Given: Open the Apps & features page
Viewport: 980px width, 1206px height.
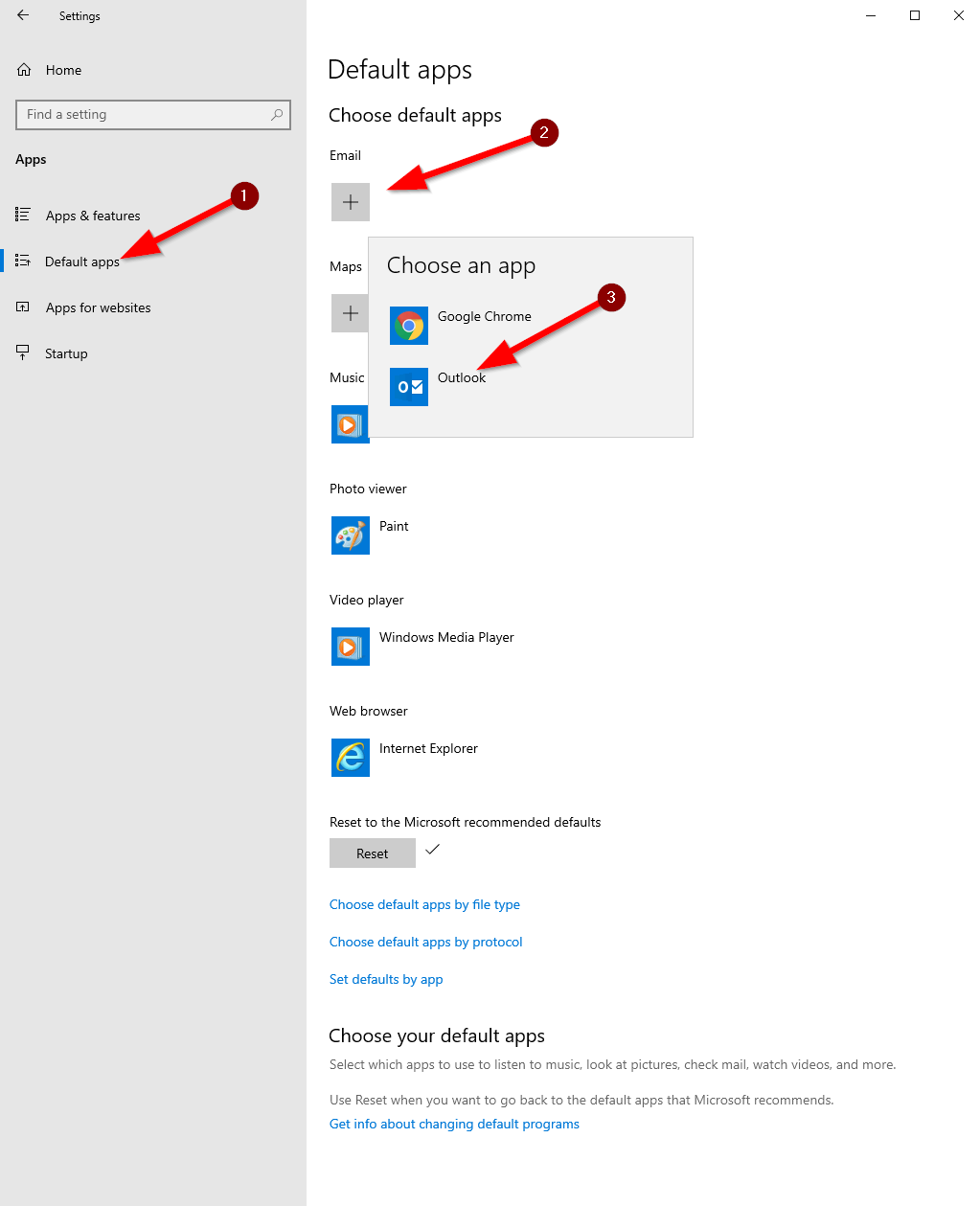Looking at the screenshot, I should point(93,216).
